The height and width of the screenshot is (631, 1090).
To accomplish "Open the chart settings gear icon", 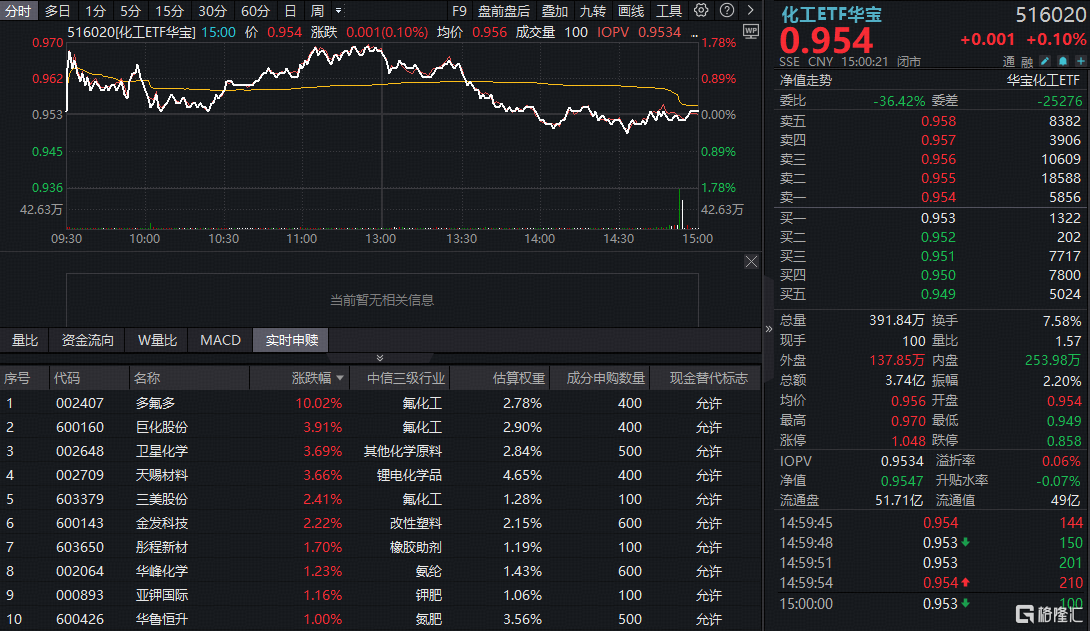I will [701, 10].
